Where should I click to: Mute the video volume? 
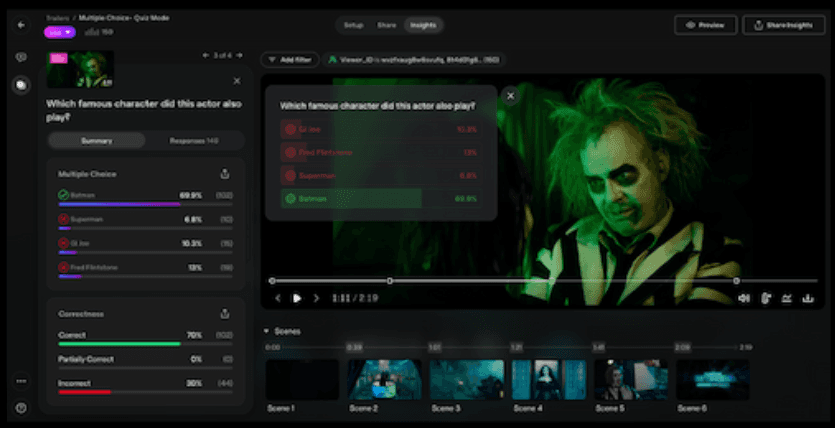(x=744, y=298)
